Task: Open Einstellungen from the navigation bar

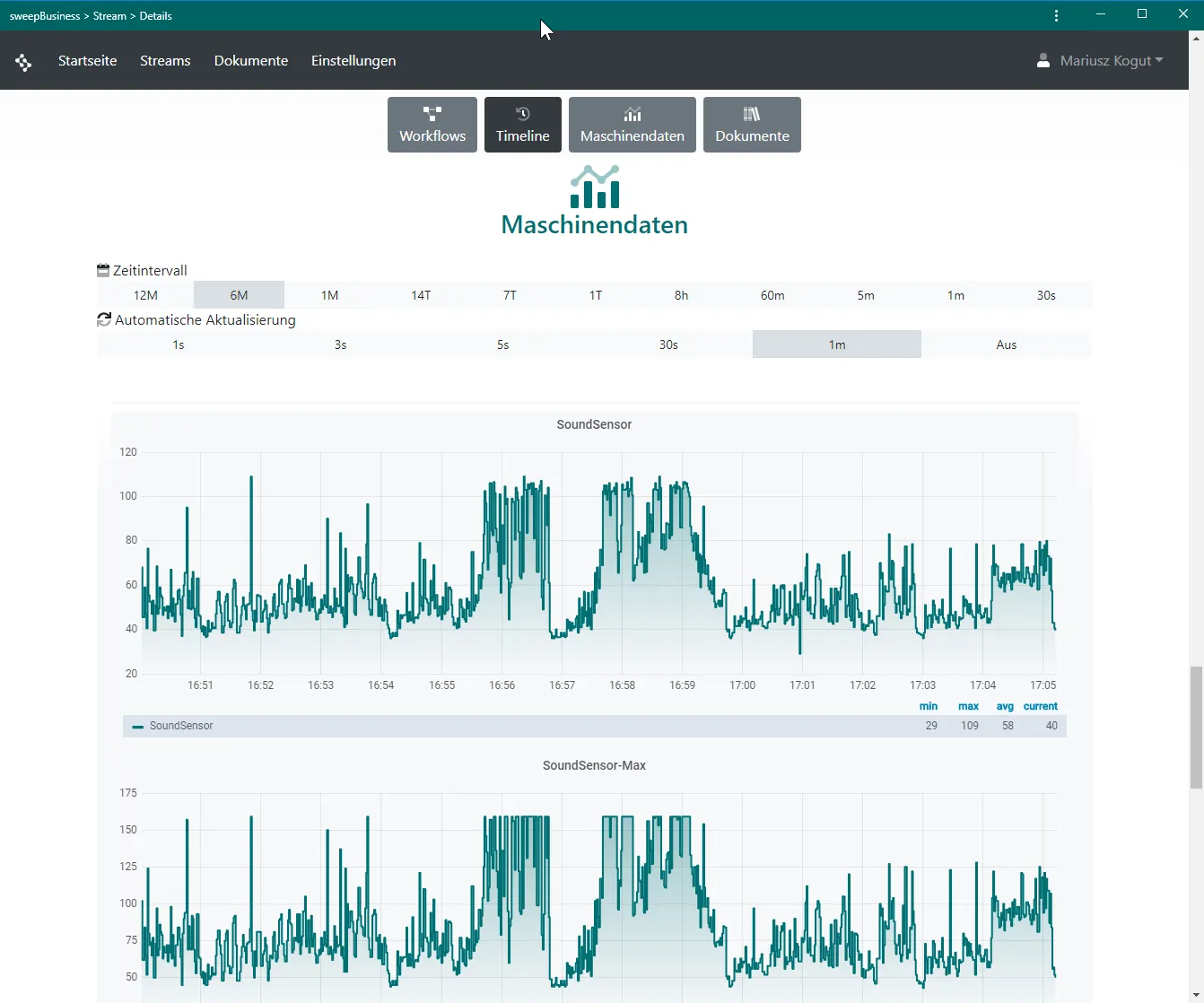Action: [353, 61]
